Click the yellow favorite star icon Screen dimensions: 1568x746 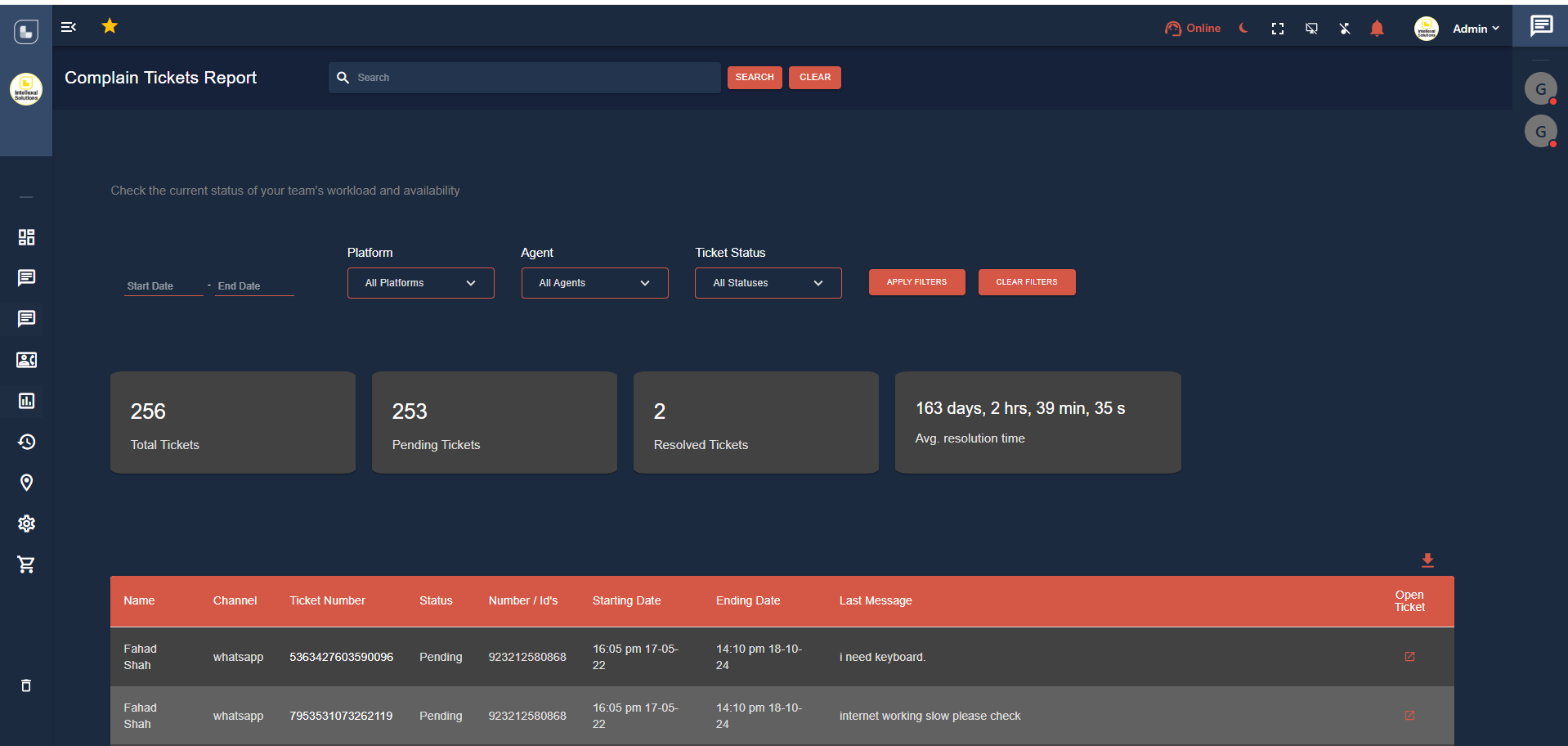pyautogui.click(x=110, y=26)
